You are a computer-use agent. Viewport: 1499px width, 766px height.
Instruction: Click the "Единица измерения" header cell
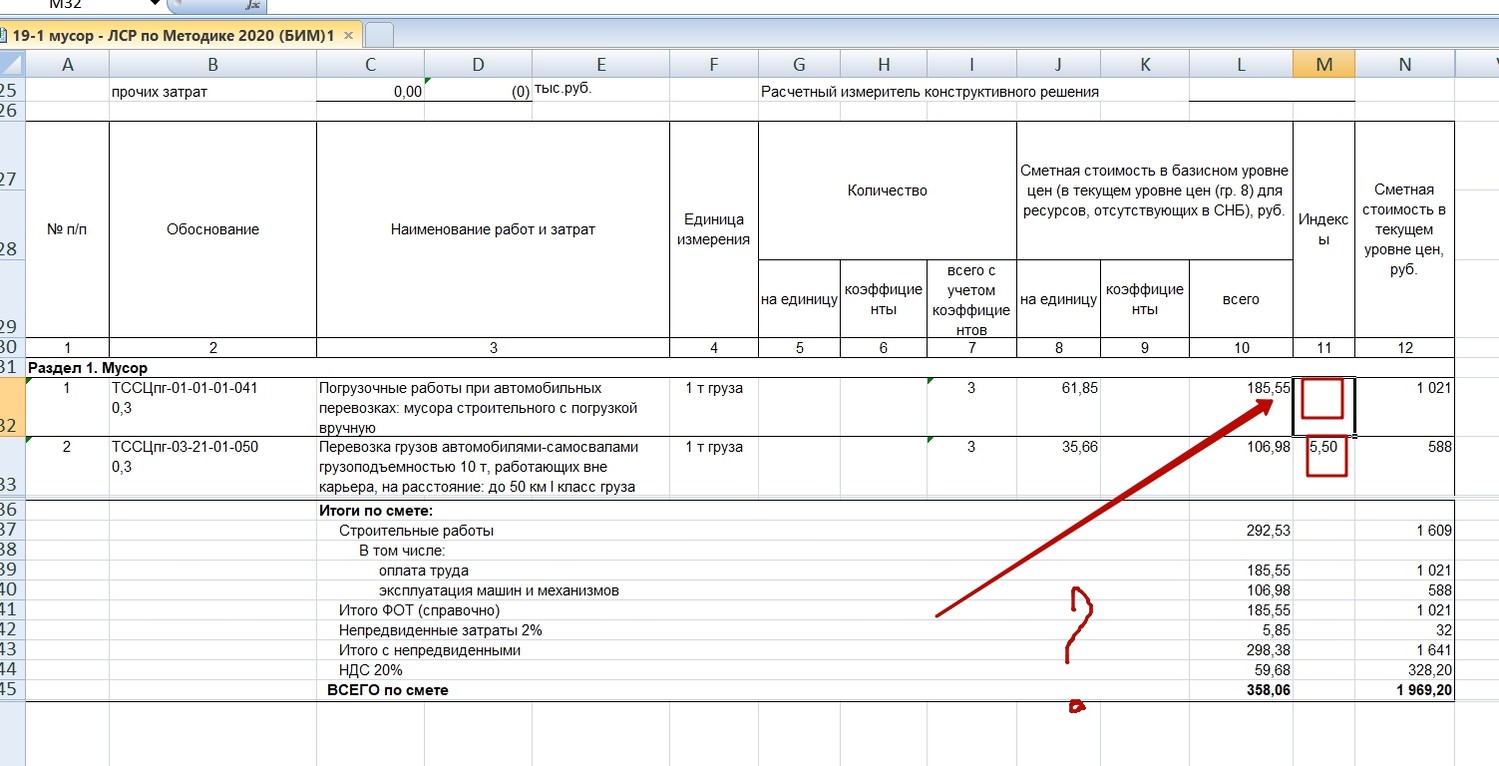(x=714, y=230)
